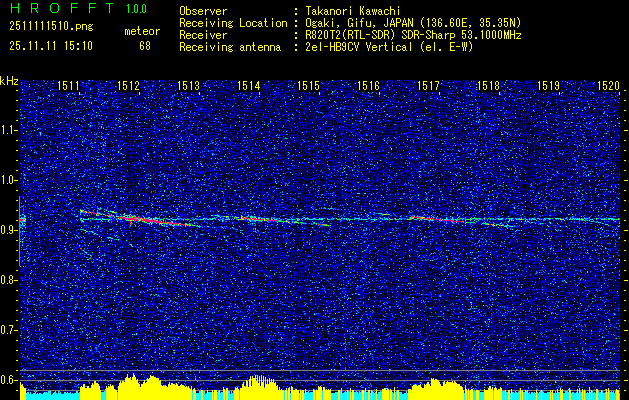This screenshot has height=400, width=629.
Task: Click the red meteor echo trace near 1512
Action: [x=138, y=217]
